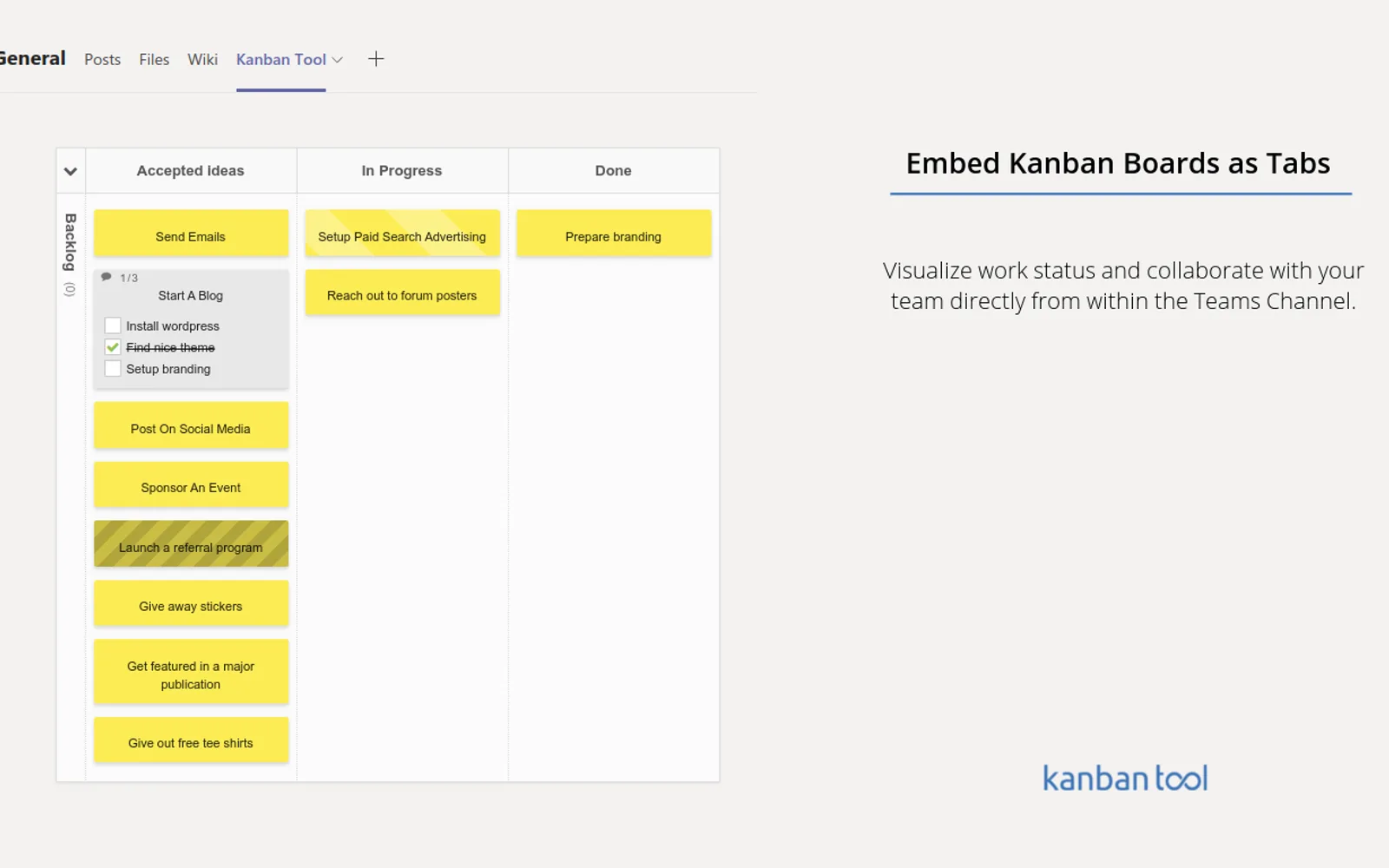
Task: Click the Accepted ideas column header
Action: 190,171
